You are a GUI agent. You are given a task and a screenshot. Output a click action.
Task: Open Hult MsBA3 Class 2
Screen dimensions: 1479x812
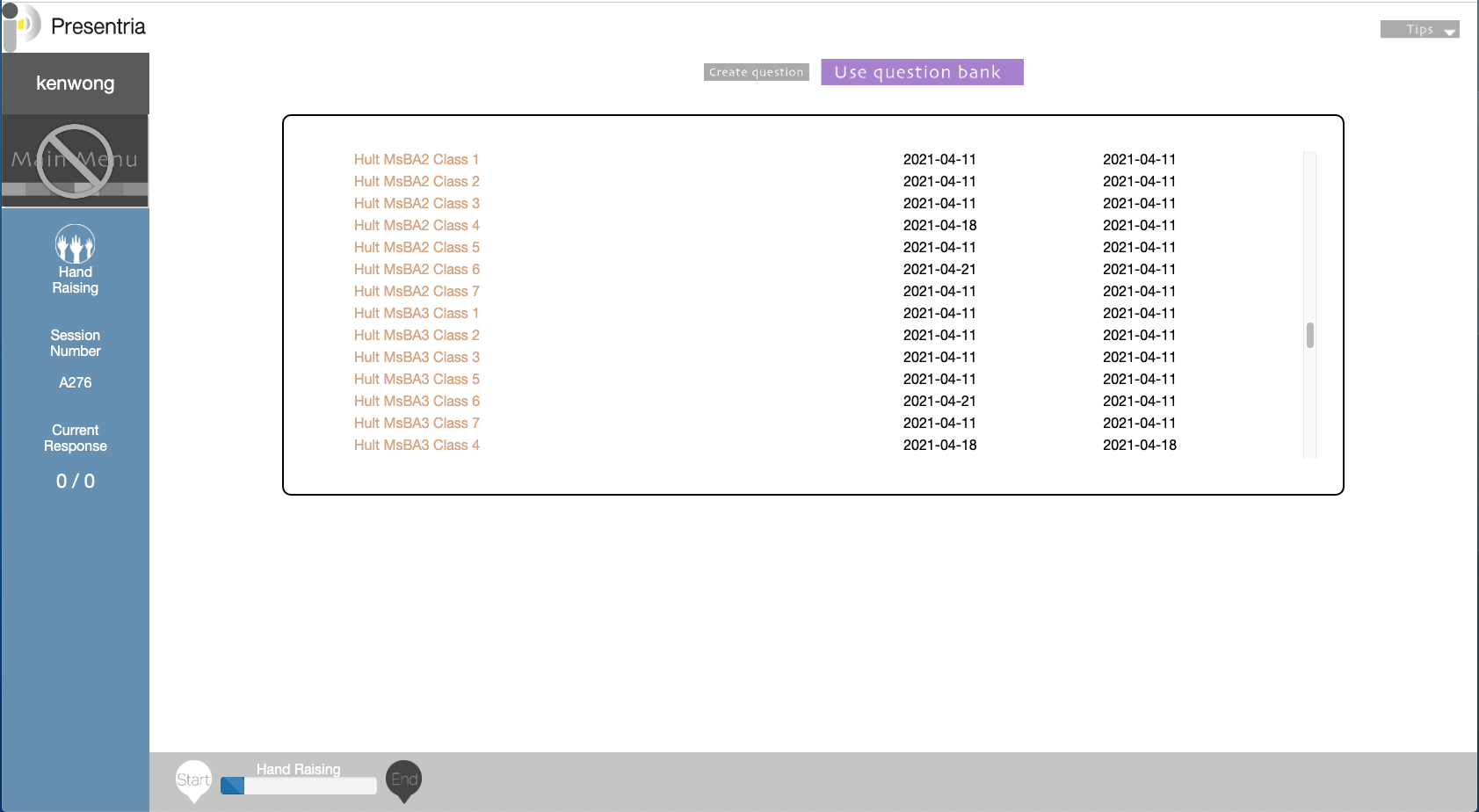click(417, 335)
